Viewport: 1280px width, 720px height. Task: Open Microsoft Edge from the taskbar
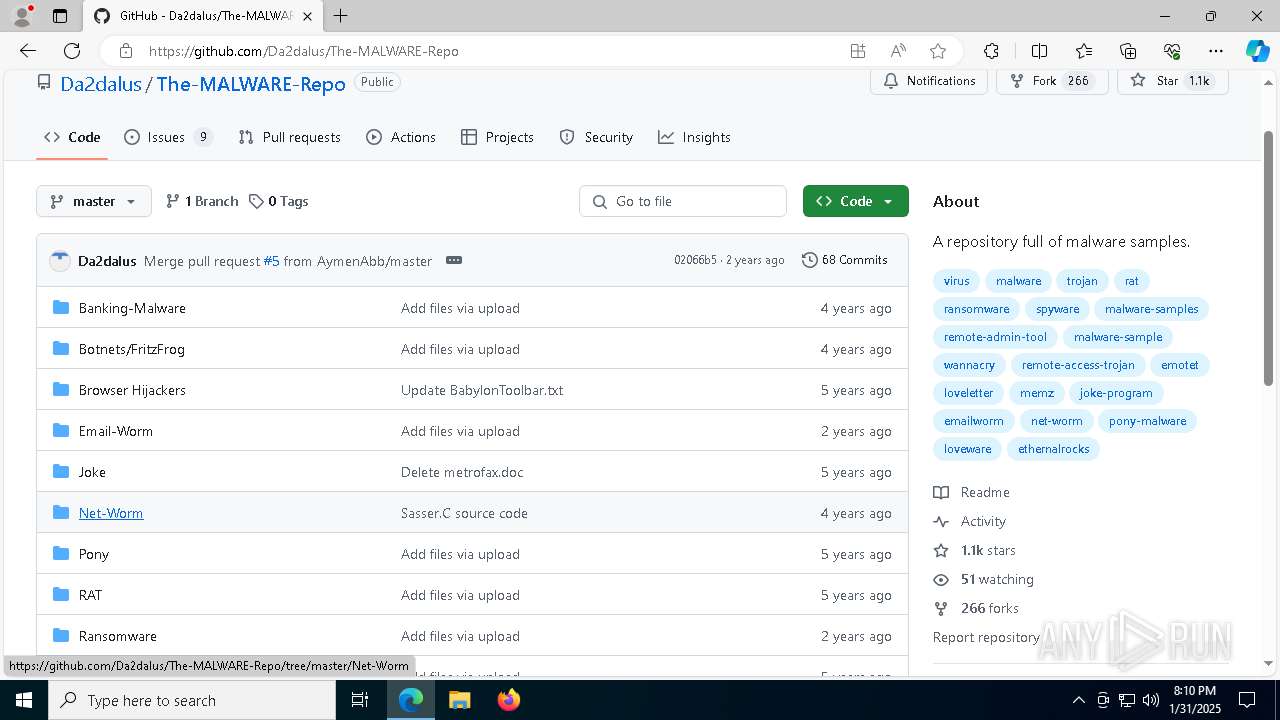pos(411,700)
